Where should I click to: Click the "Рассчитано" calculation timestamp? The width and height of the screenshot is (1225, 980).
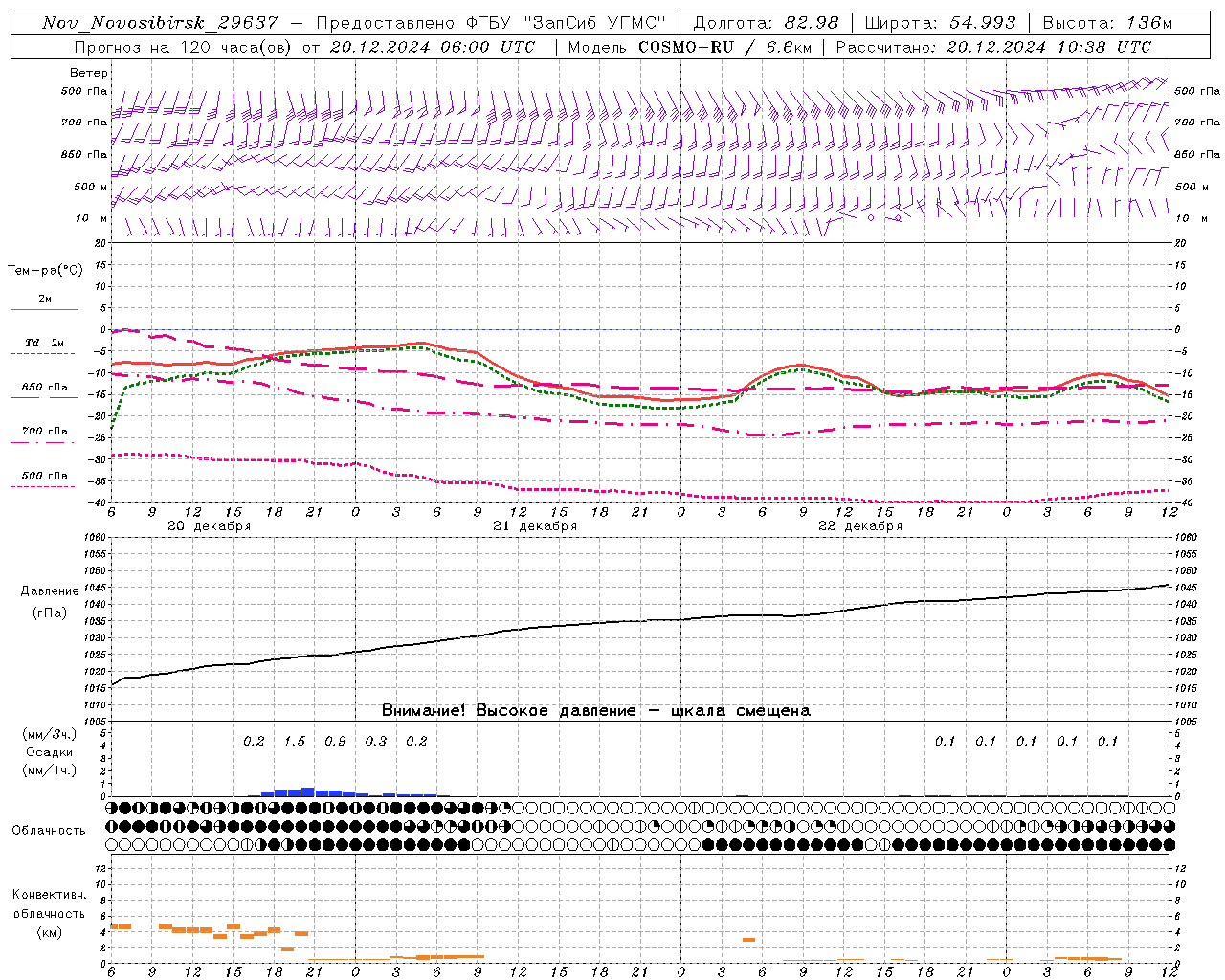click(x=993, y=47)
